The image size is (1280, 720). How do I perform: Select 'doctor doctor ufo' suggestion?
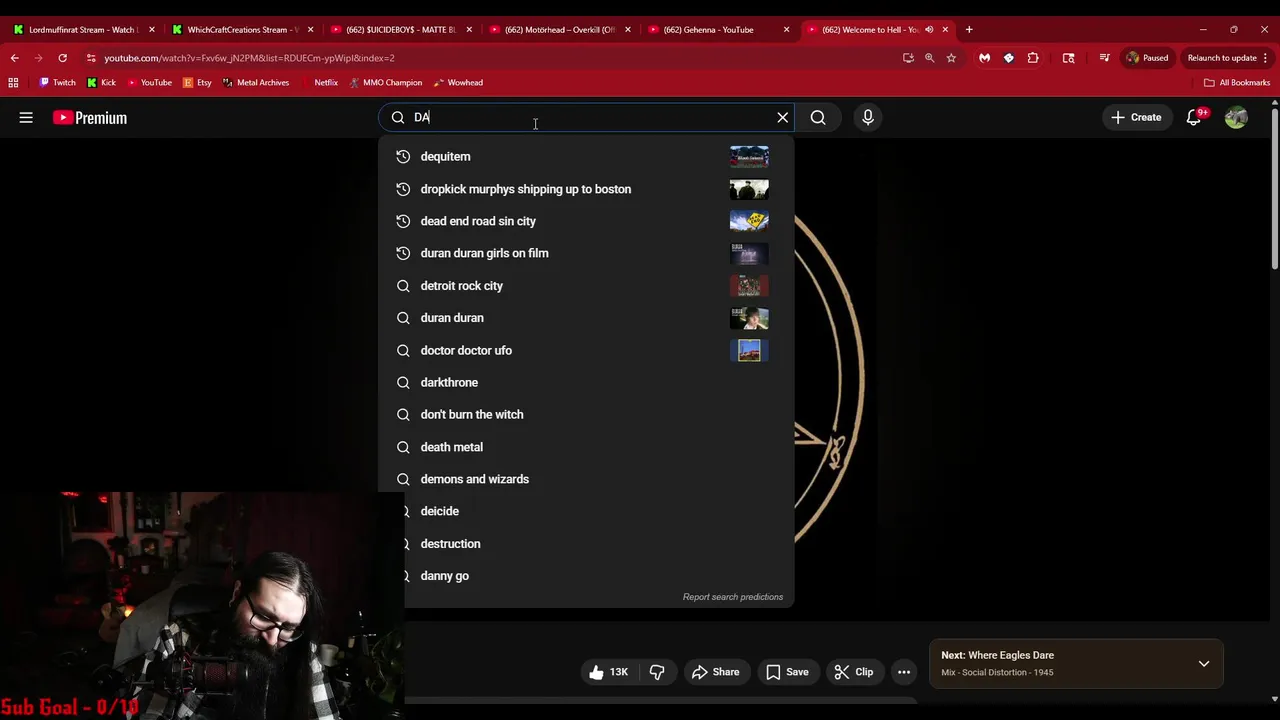click(x=586, y=350)
